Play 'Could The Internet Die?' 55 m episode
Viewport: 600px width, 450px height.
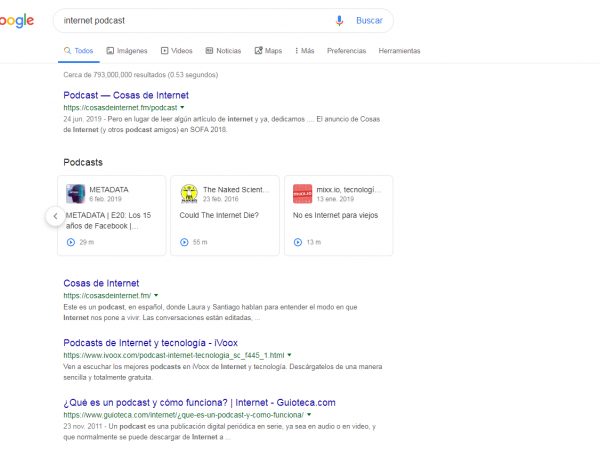[x=184, y=242]
